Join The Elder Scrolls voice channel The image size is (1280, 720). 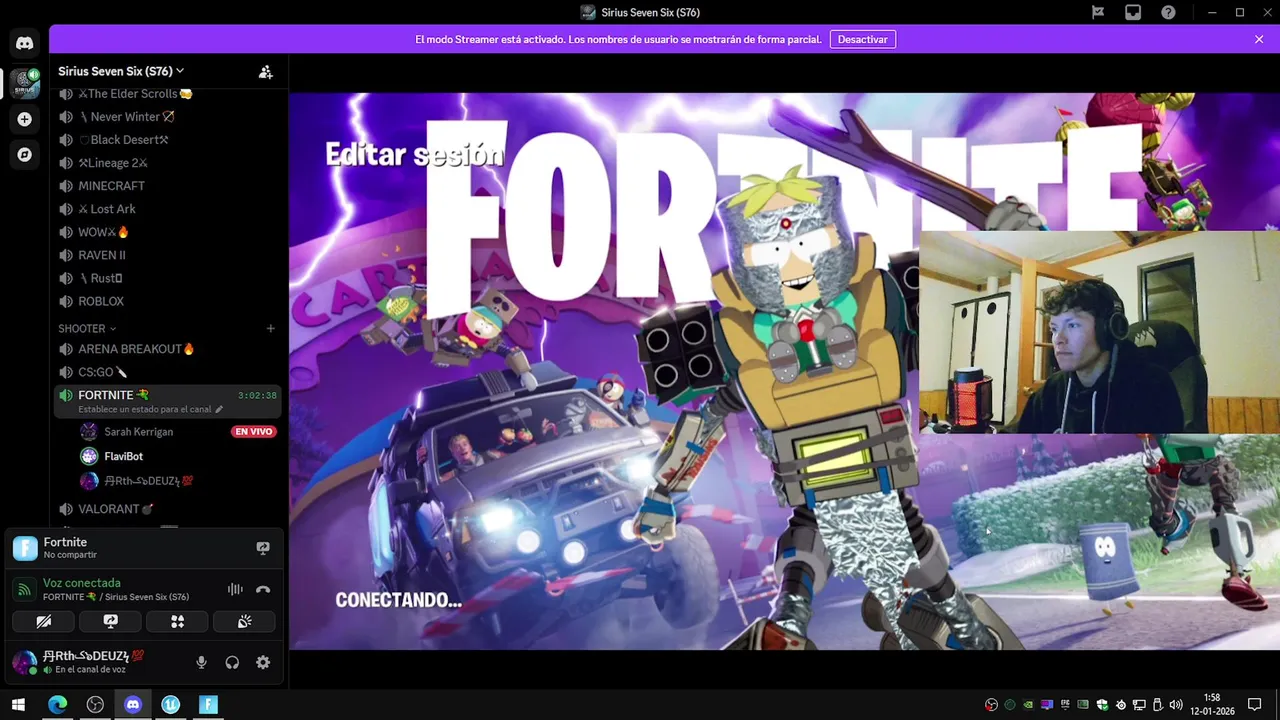click(167, 94)
